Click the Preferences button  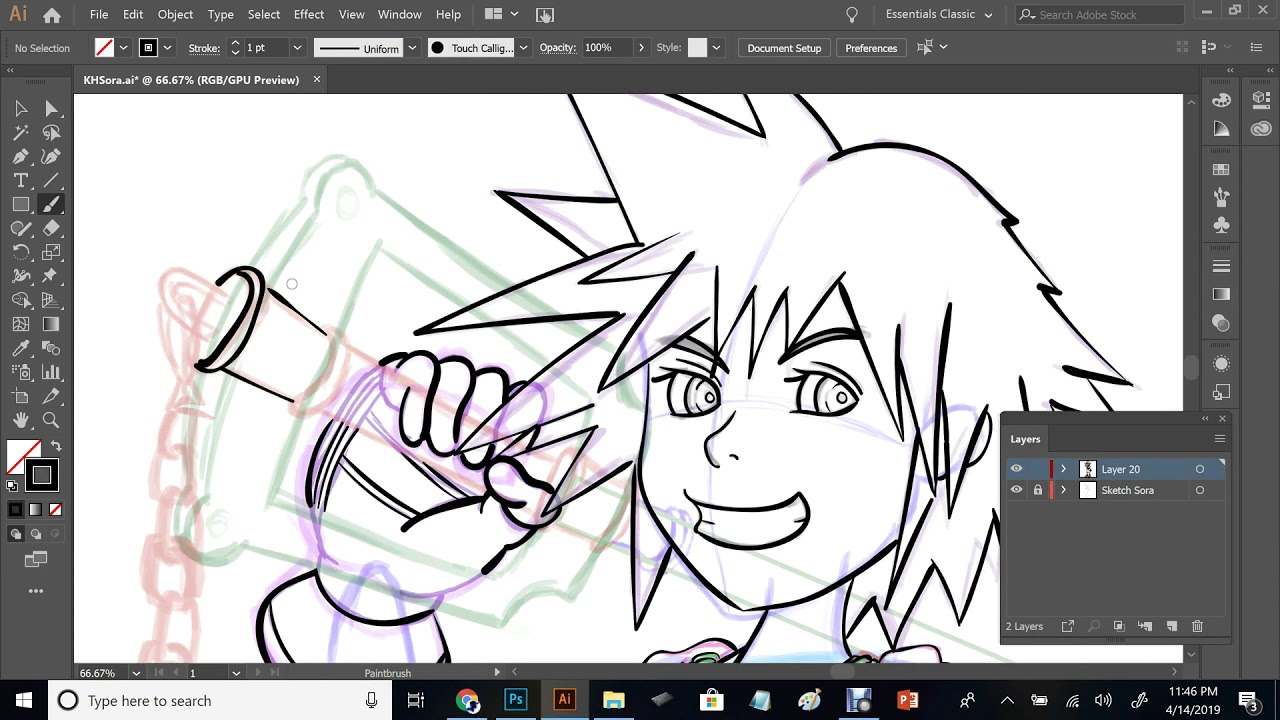click(x=871, y=48)
